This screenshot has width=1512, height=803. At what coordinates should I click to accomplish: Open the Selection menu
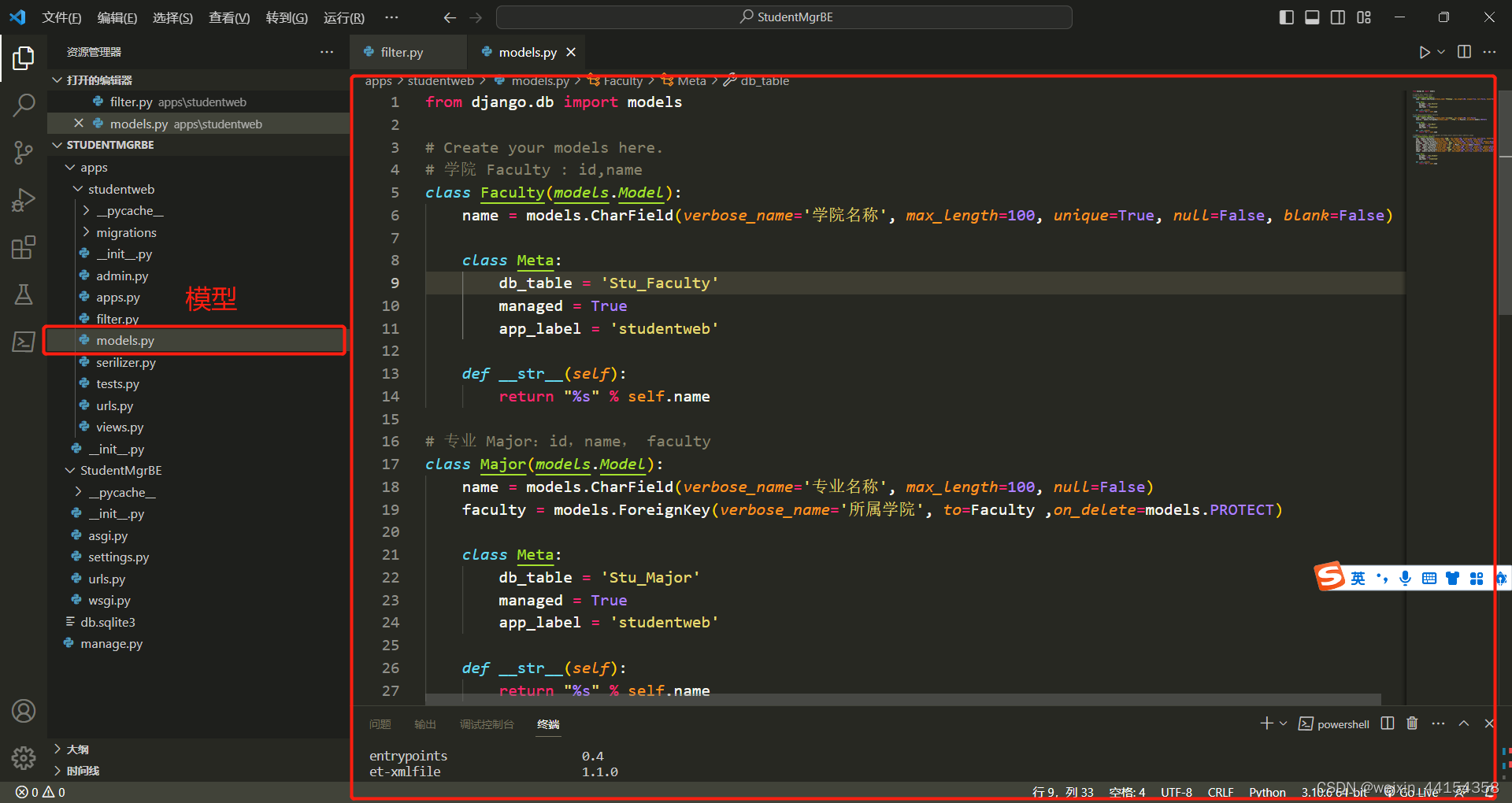172,17
